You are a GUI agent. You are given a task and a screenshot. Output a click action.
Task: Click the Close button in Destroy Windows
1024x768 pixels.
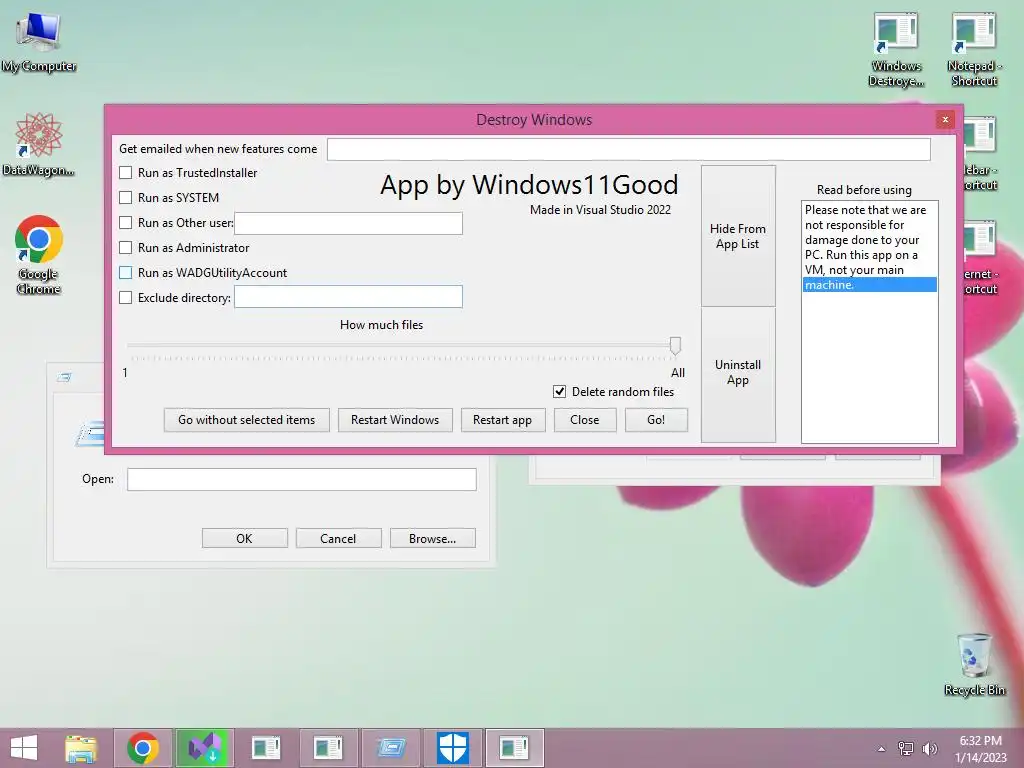584,420
